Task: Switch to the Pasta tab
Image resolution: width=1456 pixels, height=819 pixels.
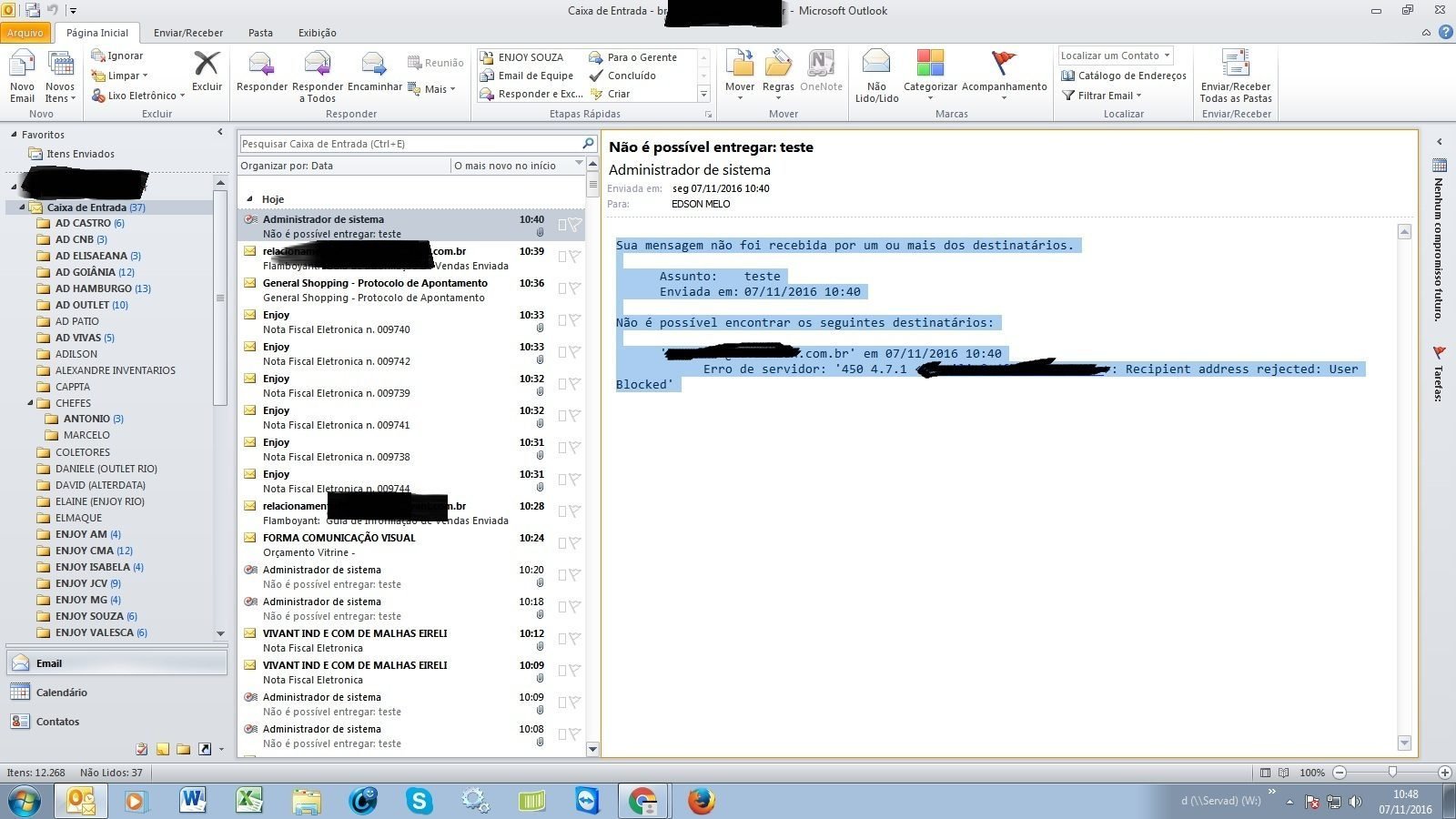Action: point(260,33)
